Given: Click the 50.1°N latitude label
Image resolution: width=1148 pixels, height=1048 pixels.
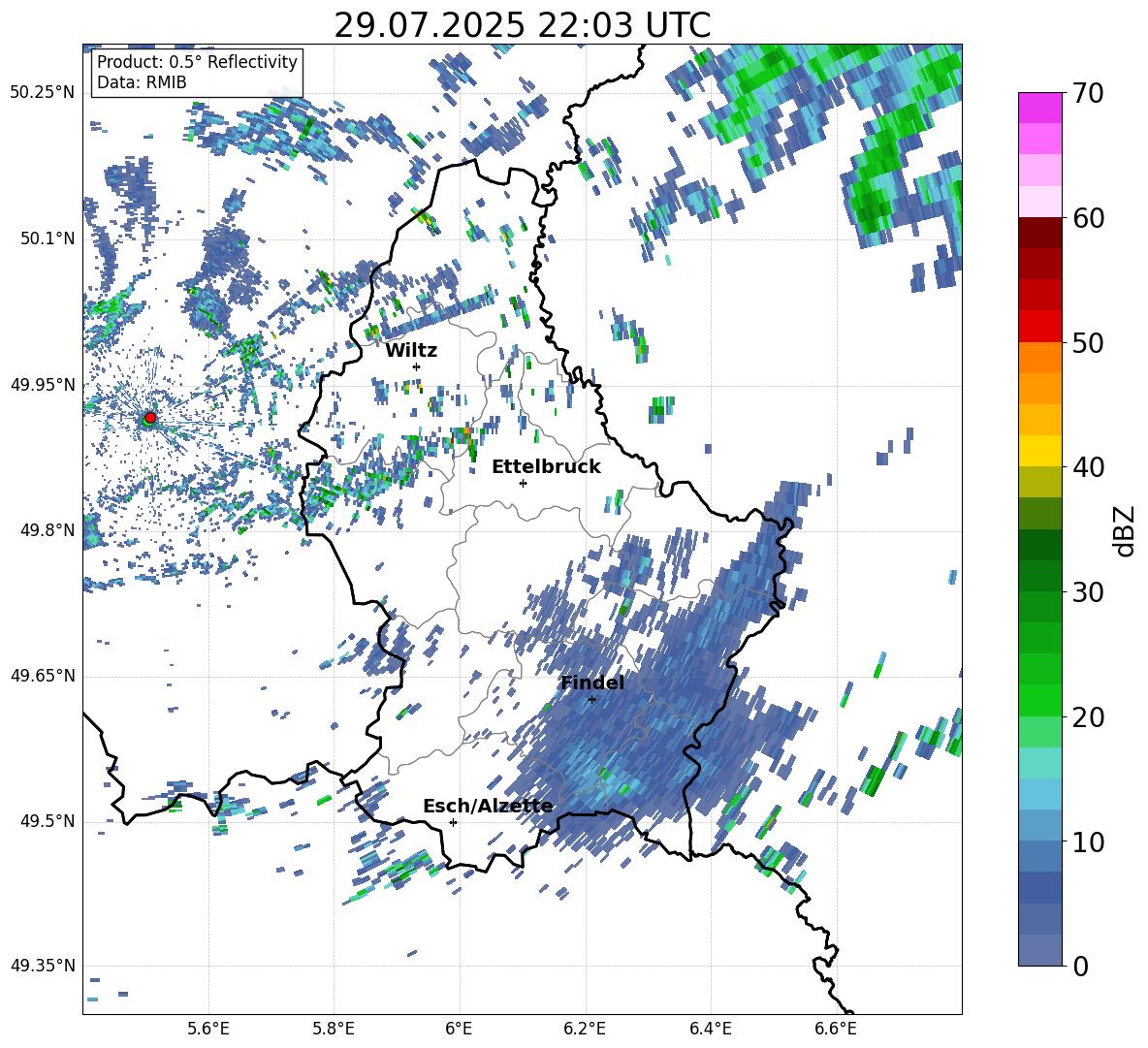Looking at the screenshot, I should coord(47,238).
